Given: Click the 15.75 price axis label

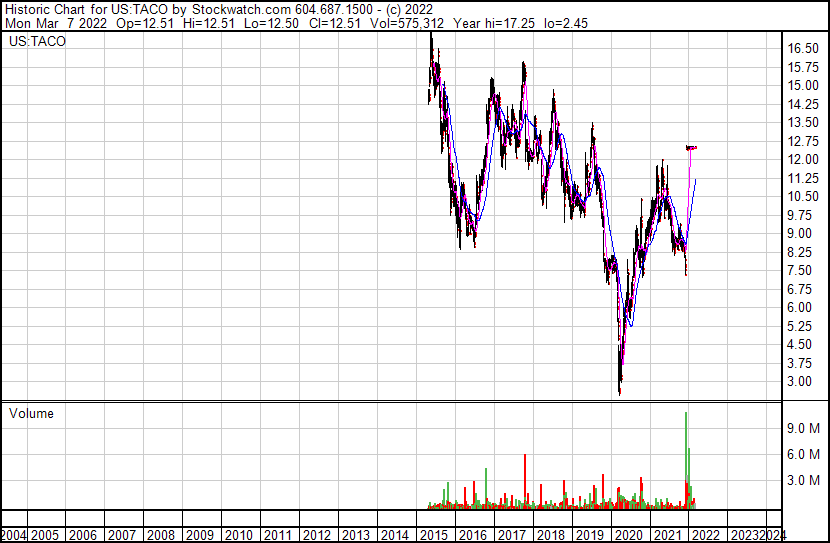Looking at the screenshot, I should 803,67.
